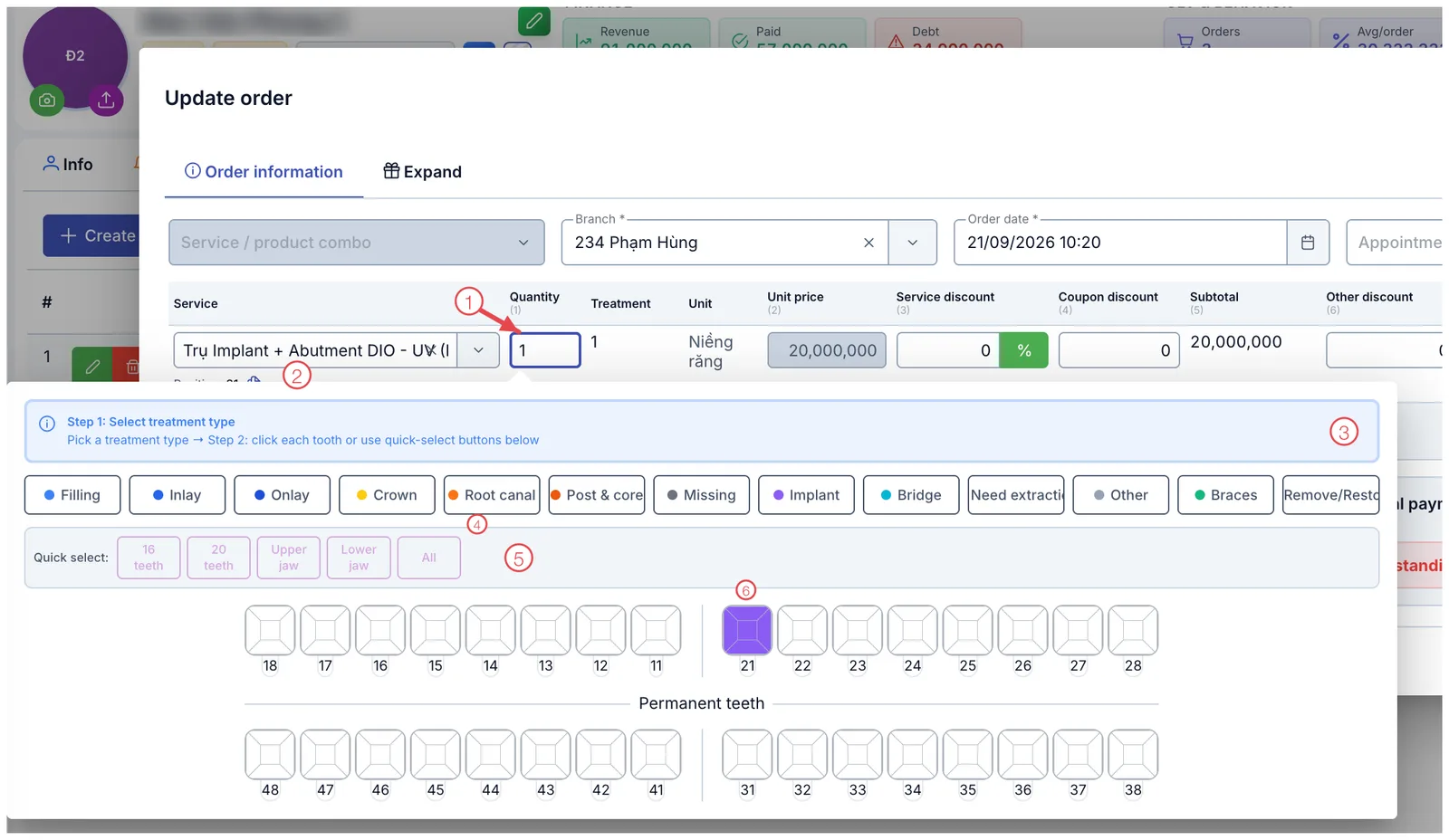The height and width of the screenshot is (840, 1449).
Task: Click the upload icon on the avatar
Action: (106, 100)
